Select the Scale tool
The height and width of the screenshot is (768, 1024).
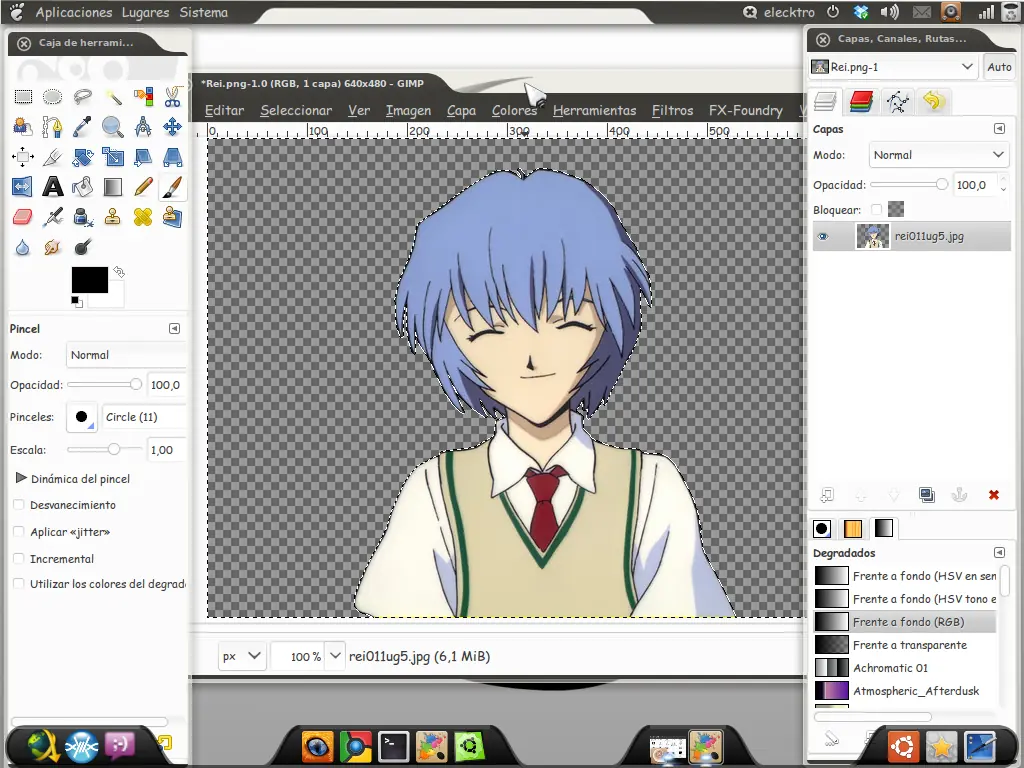113,157
